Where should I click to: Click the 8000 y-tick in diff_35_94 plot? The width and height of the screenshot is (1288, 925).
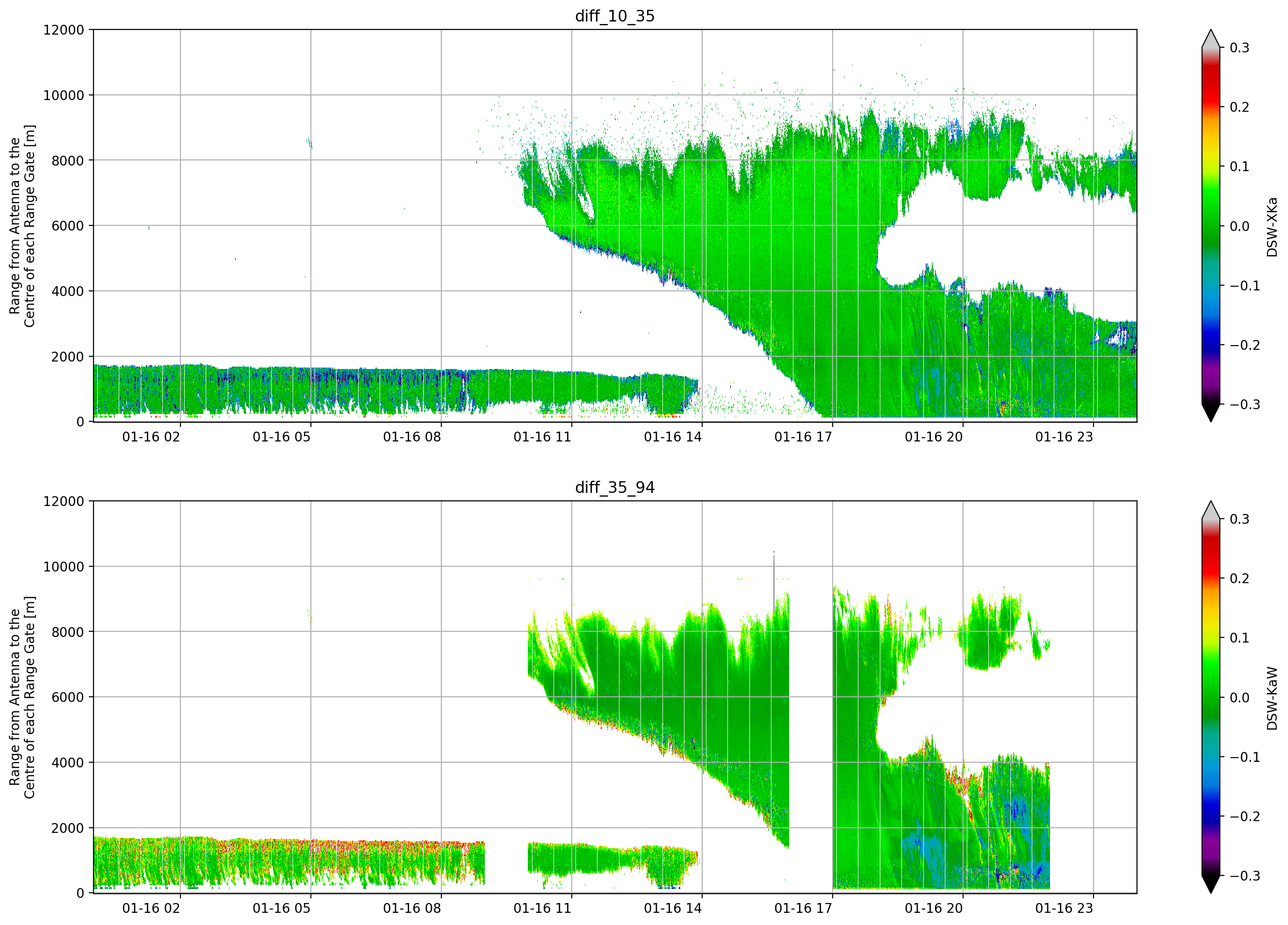point(68,632)
